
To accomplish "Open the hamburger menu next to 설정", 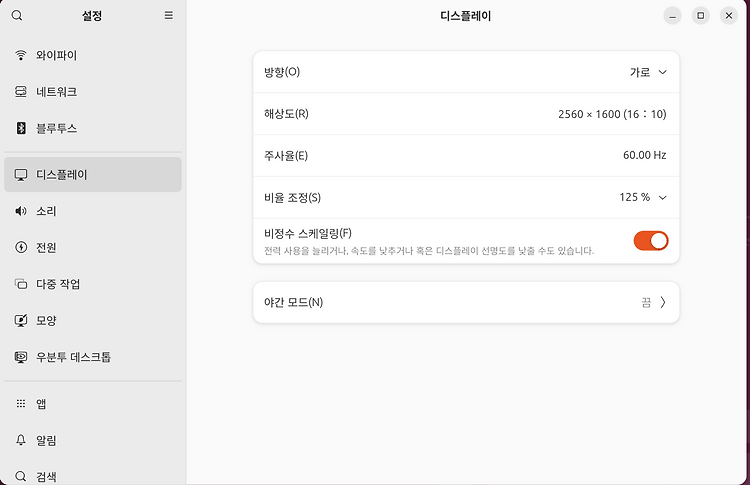I will (169, 15).
